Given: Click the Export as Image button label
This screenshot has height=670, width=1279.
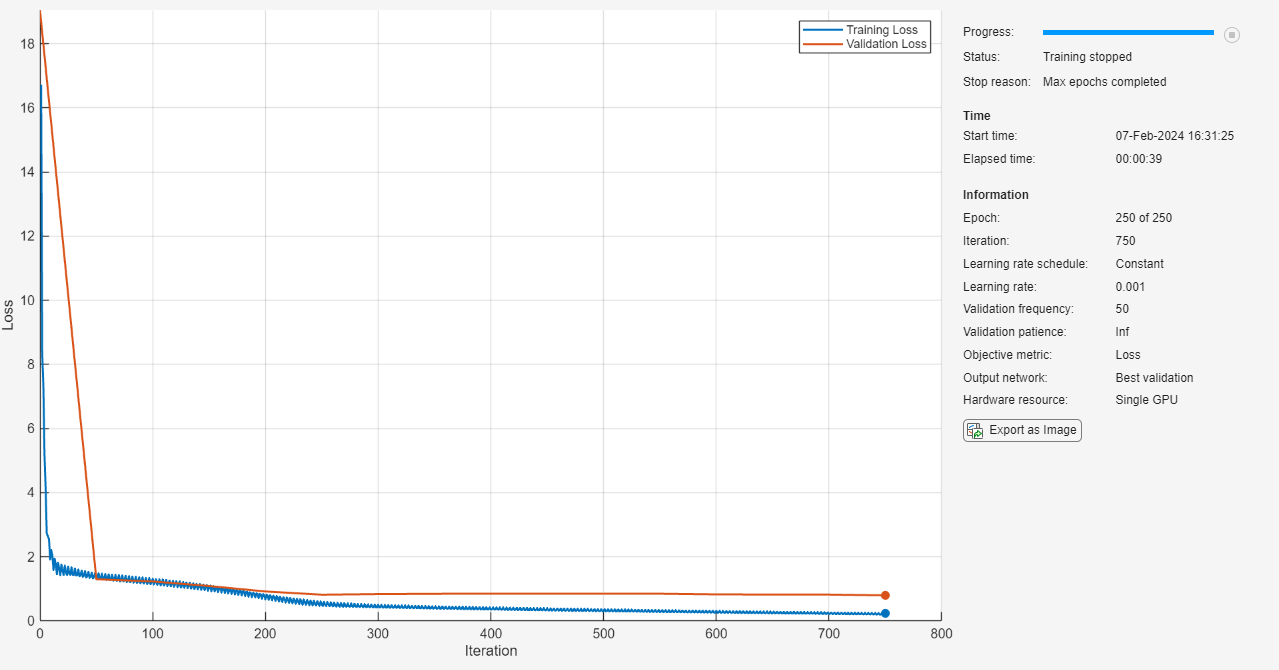Looking at the screenshot, I should pyautogui.click(x=1032, y=430).
